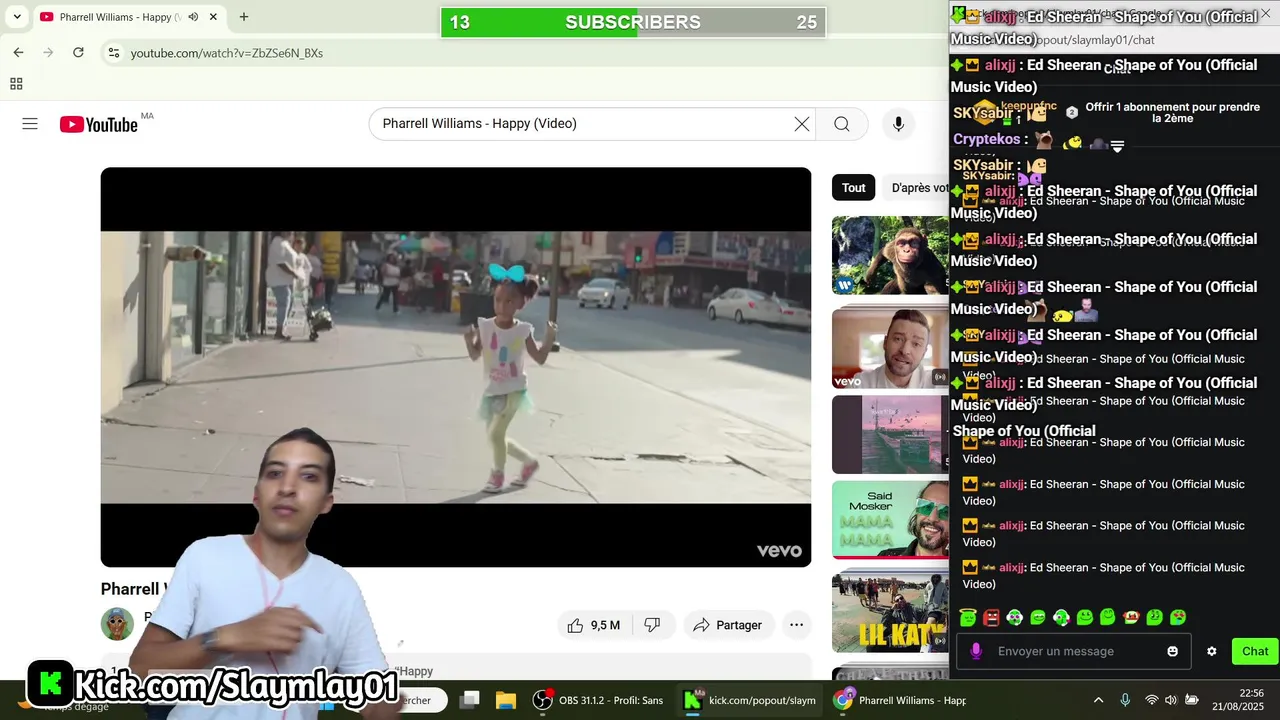Image resolution: width=1280 pixels, height=720 pixels.
Task: Open the emoji picker in chat input
Action: [1172, 651]
